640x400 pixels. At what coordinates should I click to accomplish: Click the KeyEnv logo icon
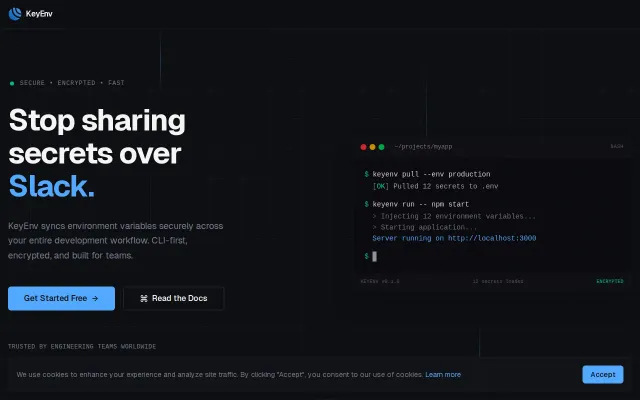coord(15,14)
